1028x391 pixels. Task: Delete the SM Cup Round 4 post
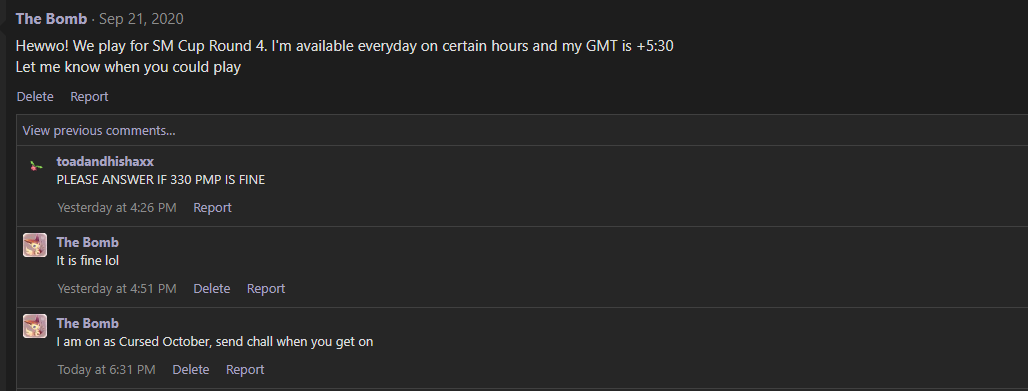(35, 96)
